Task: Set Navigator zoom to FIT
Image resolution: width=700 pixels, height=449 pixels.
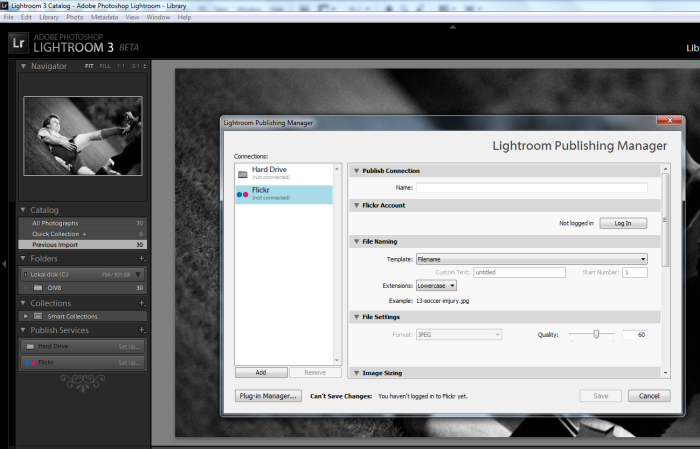Action: [x=89, y=66]
